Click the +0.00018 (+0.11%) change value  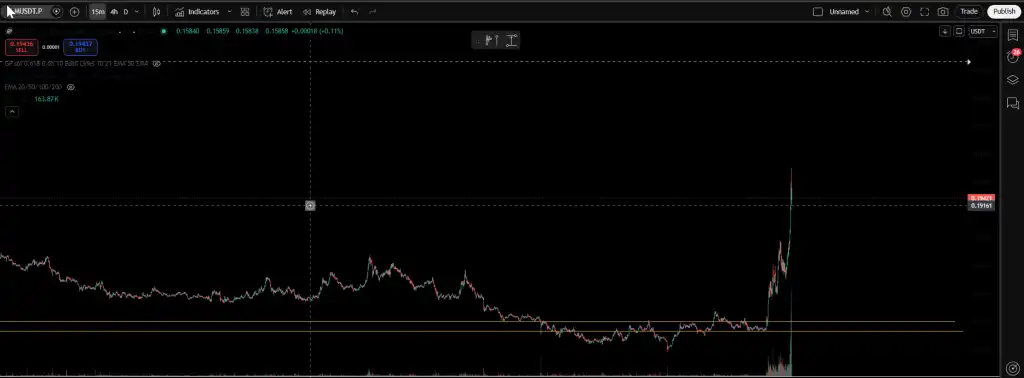(317, 31)
